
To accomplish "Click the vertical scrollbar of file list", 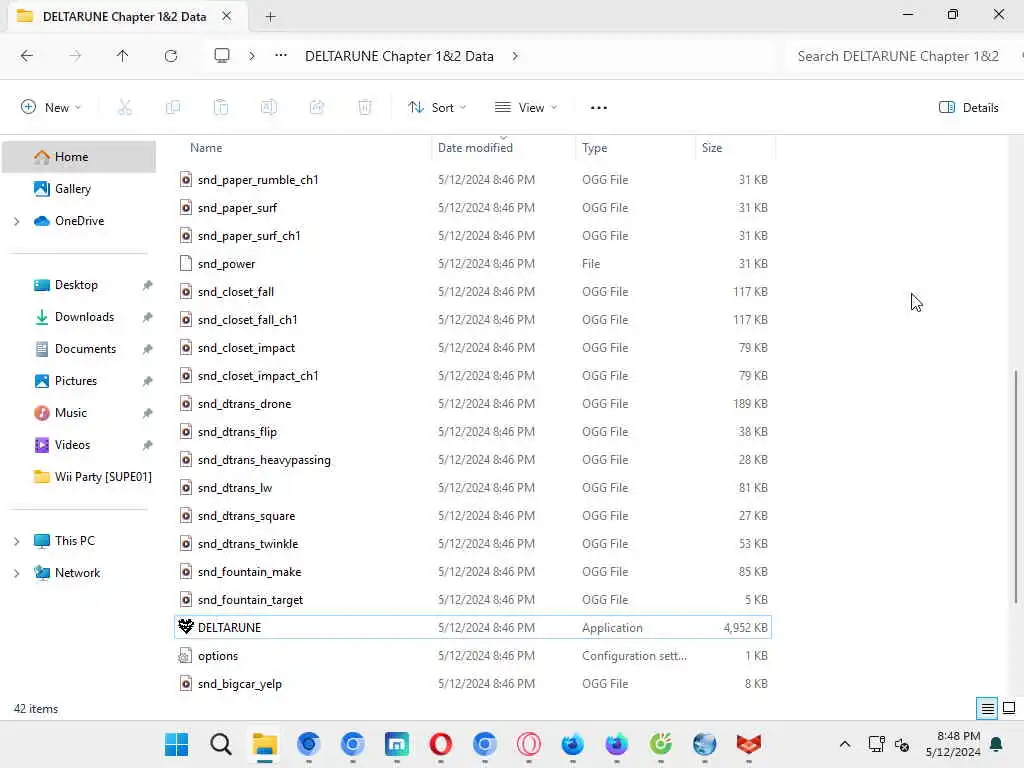I will pyautogui.click(x=1016, y=487).
